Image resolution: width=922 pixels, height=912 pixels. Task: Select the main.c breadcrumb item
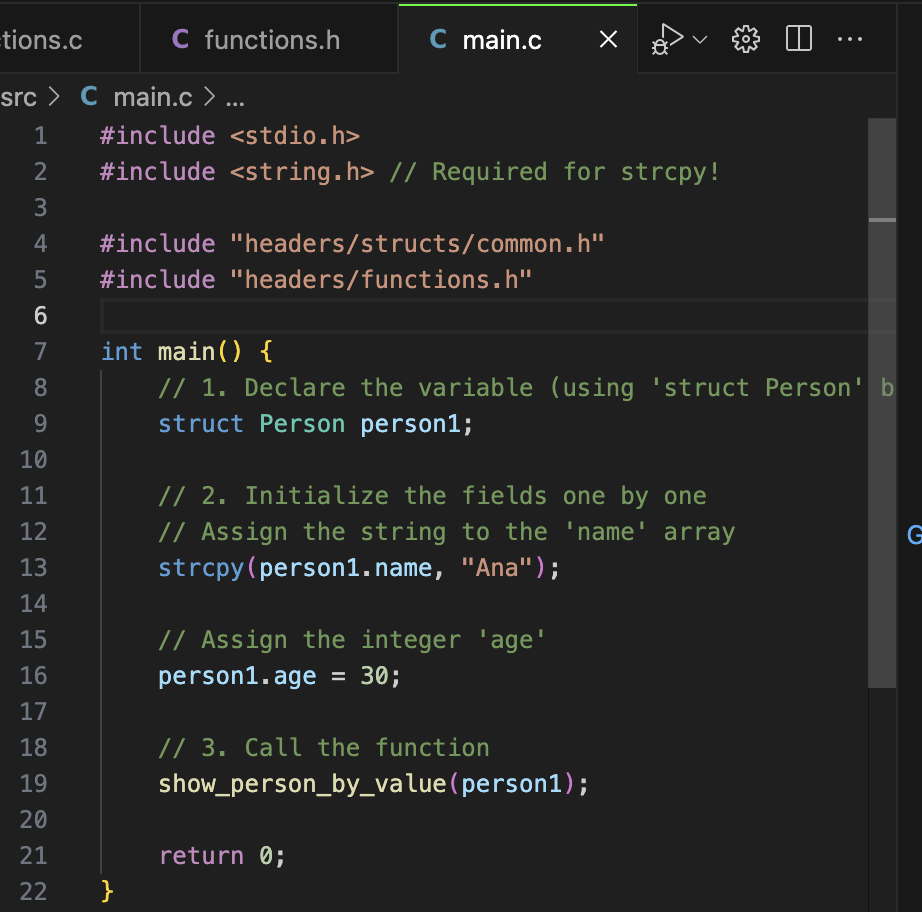152,97
